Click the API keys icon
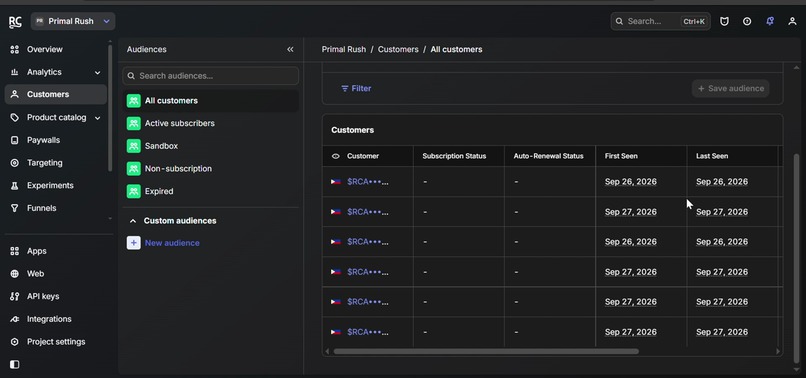 point(14,296)
